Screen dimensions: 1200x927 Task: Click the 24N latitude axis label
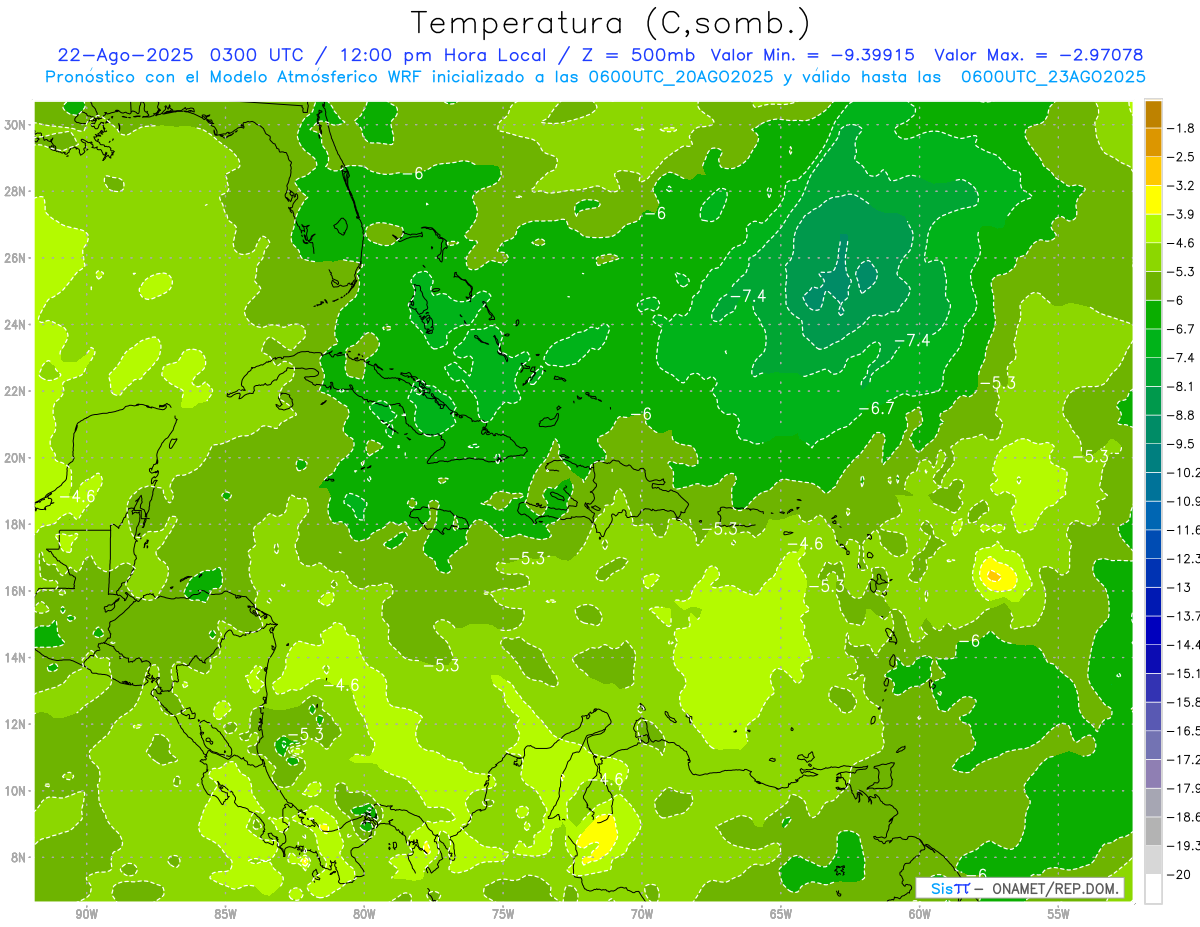click(17, 325)
